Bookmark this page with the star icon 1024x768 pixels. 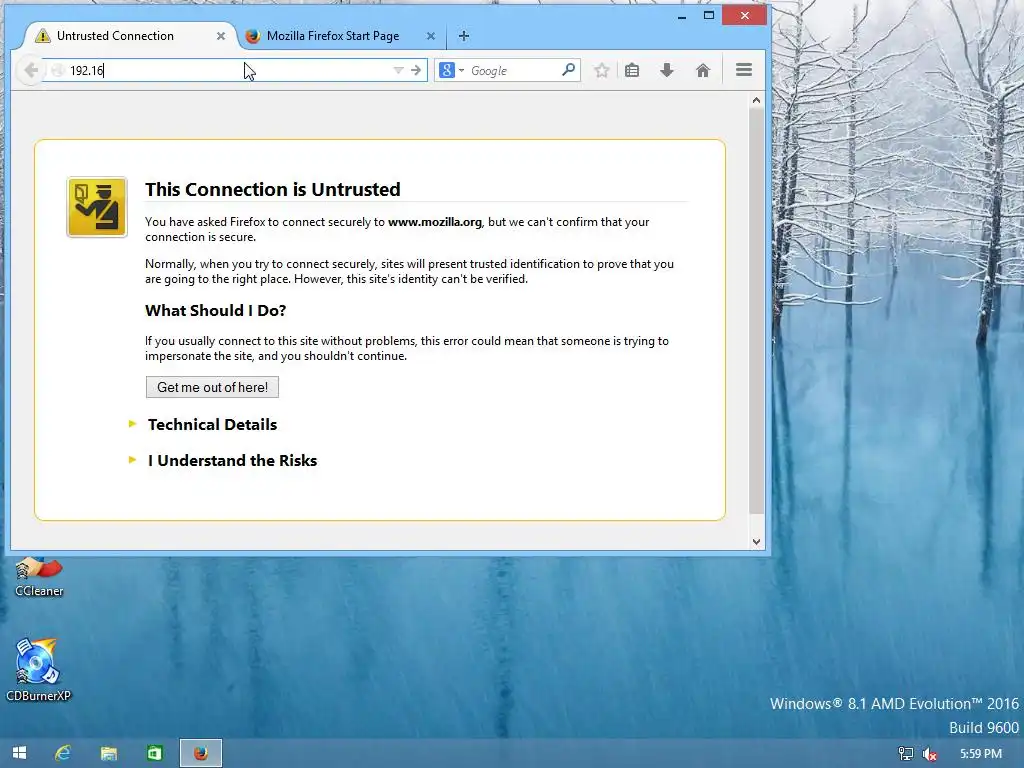tap(601, 70)
